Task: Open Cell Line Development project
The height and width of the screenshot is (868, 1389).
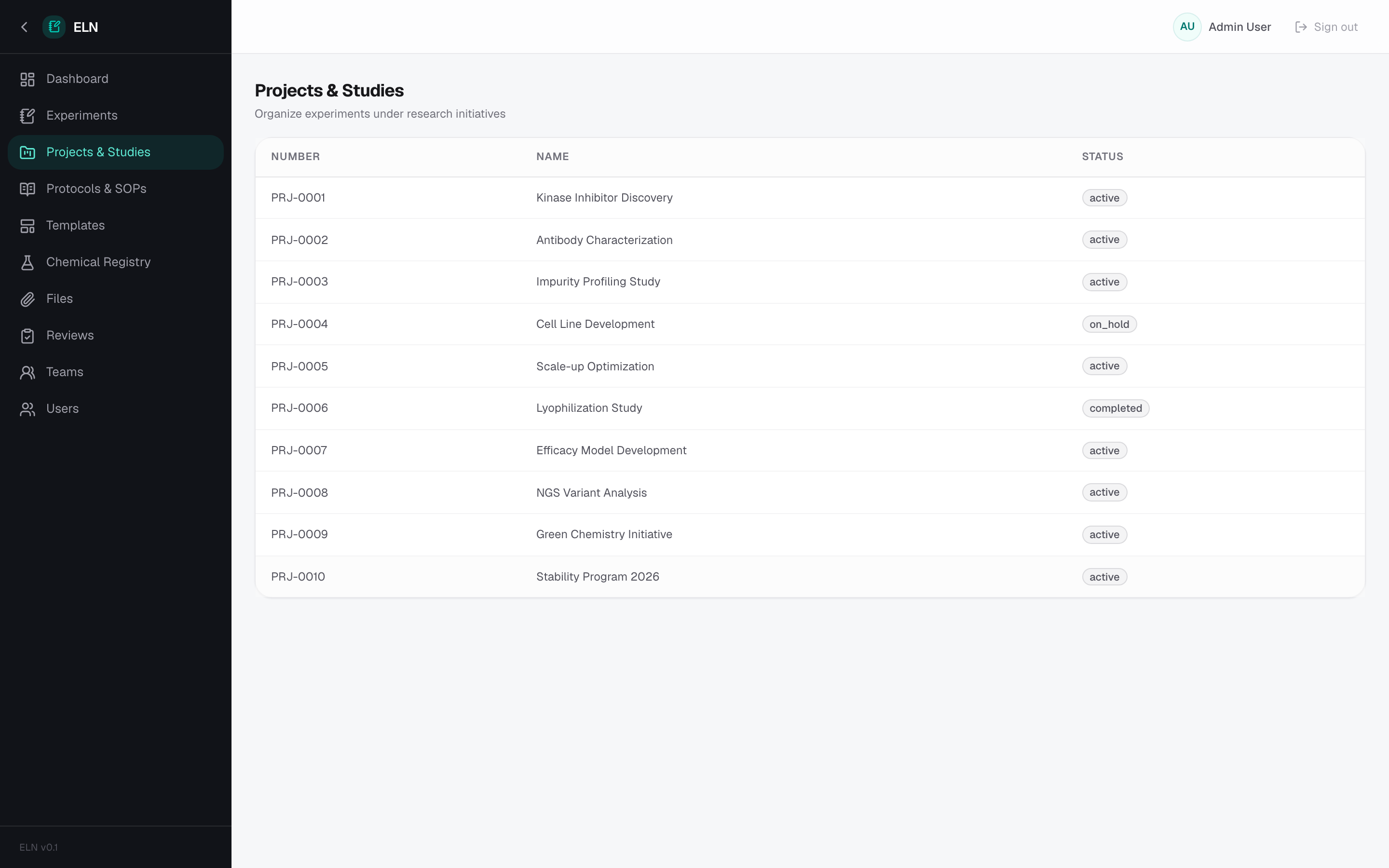Action: pos(595,325)
